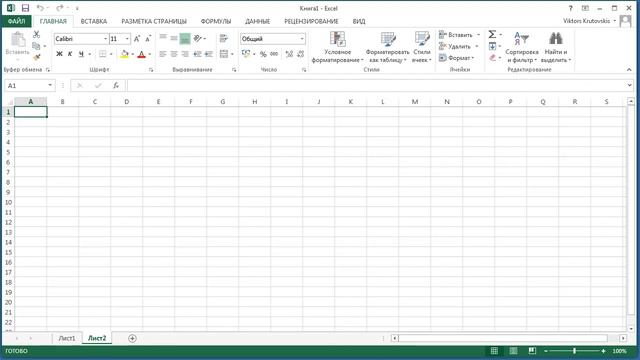Decrease the font size
Screen dimensions: 640x360
[148, 39]
